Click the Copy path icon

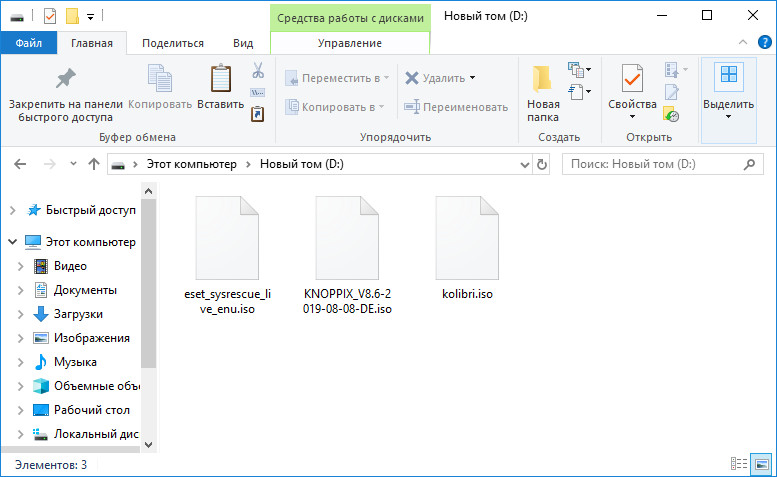(x=258, y=93)
